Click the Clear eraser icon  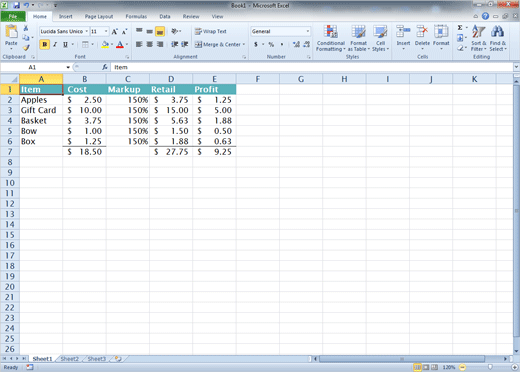point(460,48)
